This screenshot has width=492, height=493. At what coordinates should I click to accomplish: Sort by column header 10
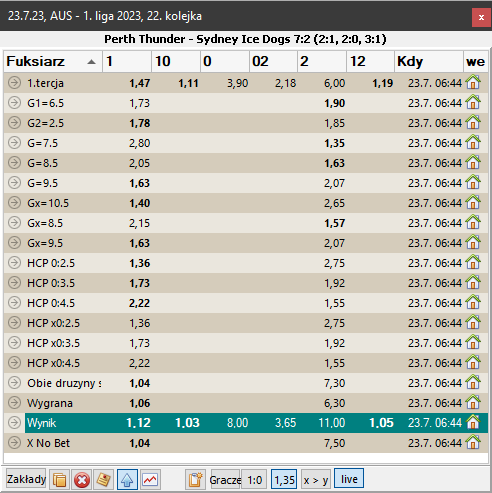coord(176,61)
